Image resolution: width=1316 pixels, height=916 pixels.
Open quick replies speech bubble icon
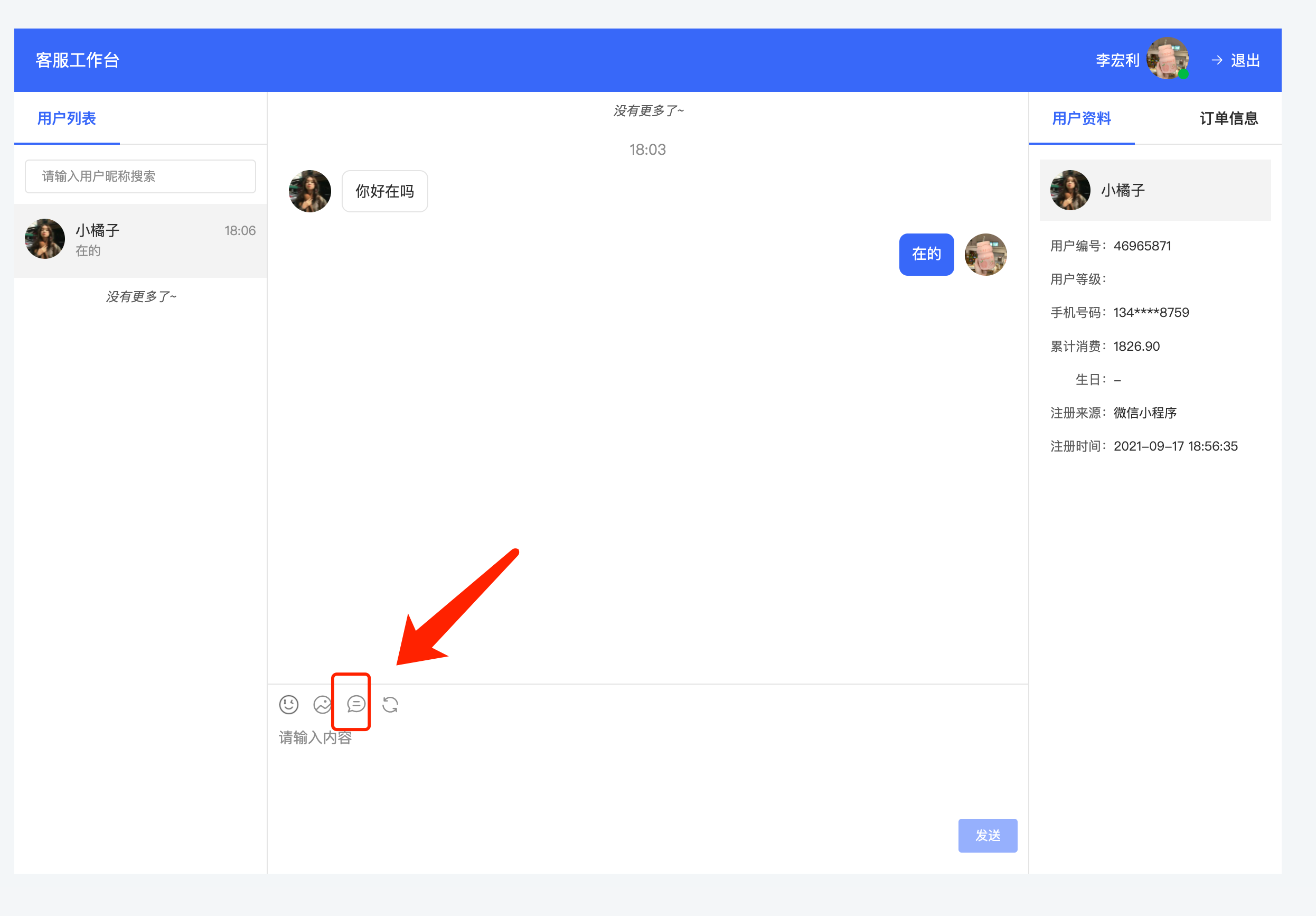(x=356, y=703)
